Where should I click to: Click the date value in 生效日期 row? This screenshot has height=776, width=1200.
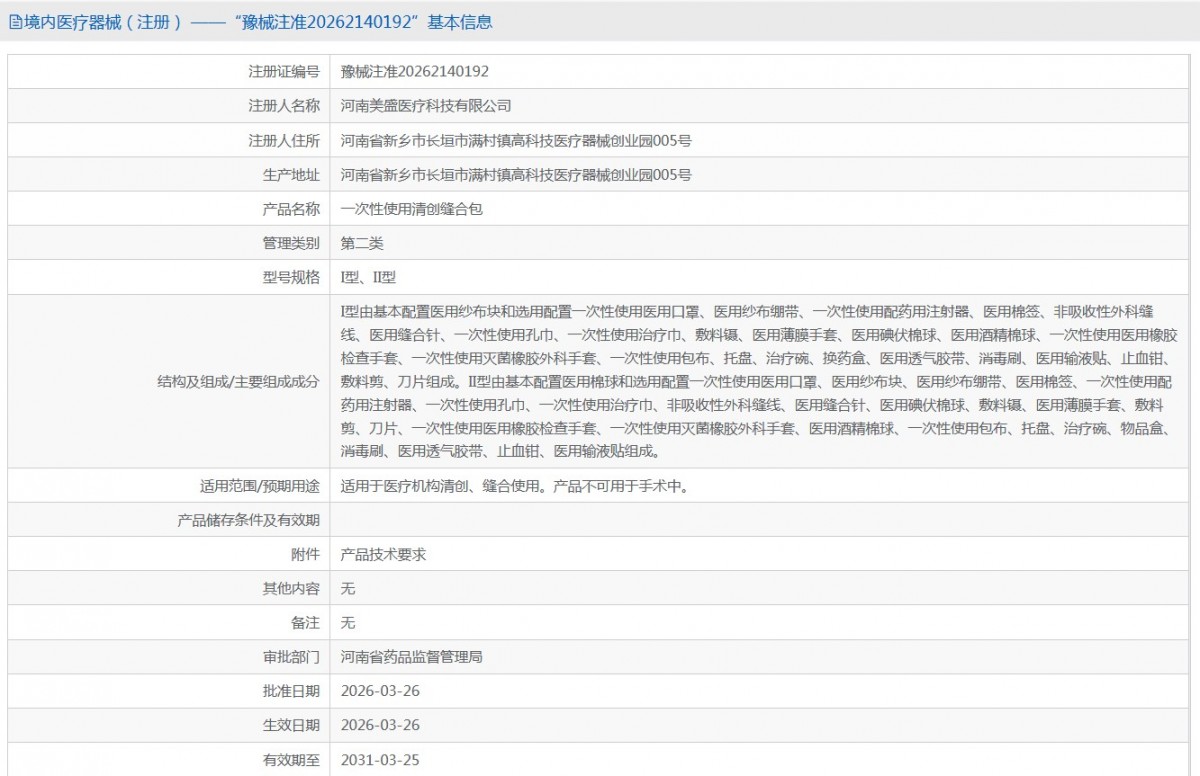[380, 725]
